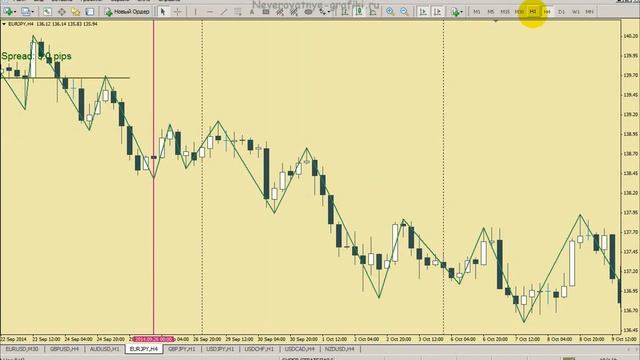Select the arrow Cursor tool

point(163,12)
